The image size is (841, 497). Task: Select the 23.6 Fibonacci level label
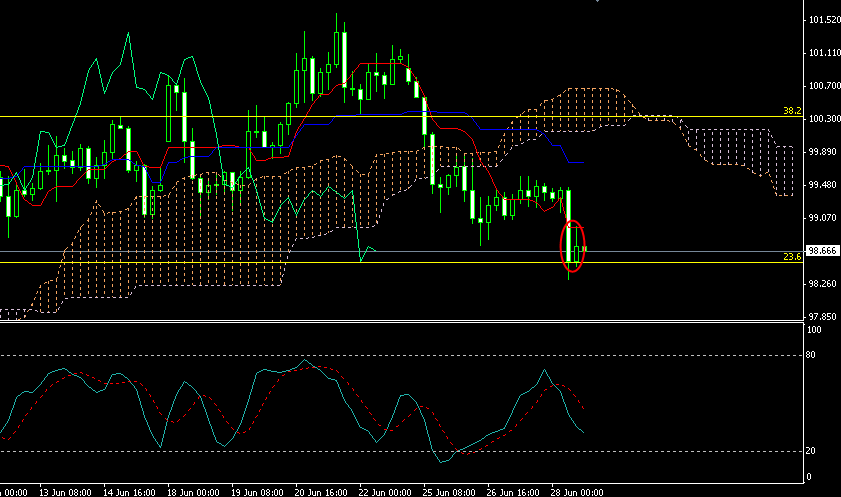pyautogui.click(x=792, y=257)
